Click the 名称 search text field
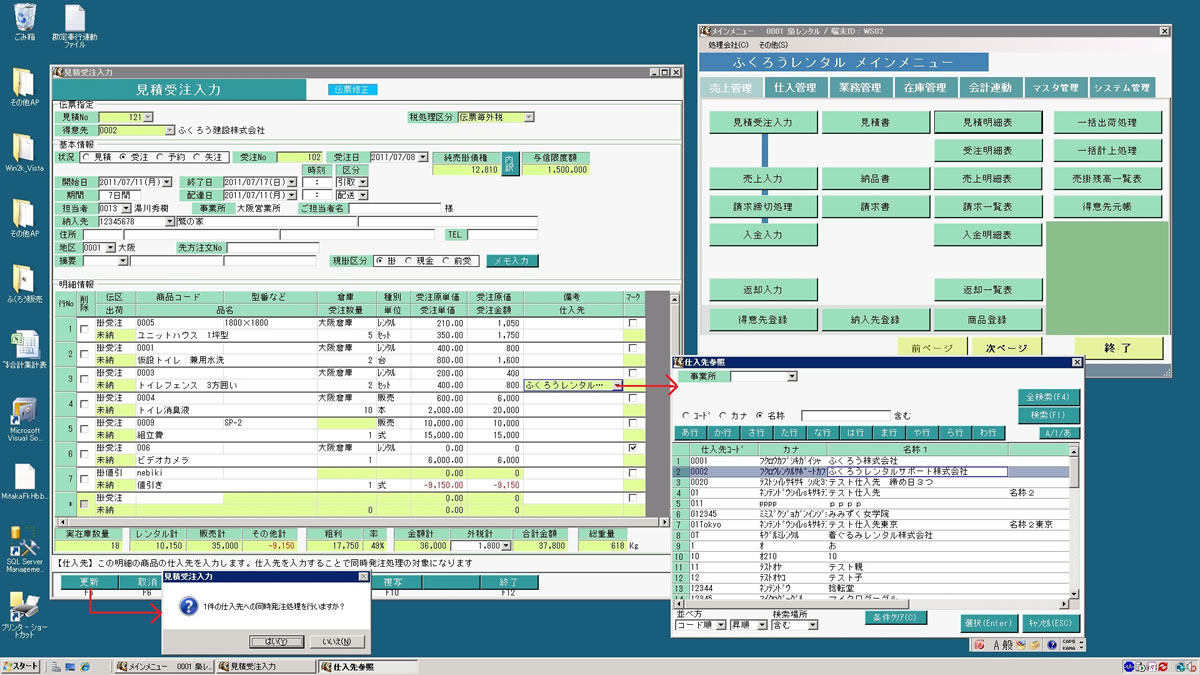 point(845,415)
